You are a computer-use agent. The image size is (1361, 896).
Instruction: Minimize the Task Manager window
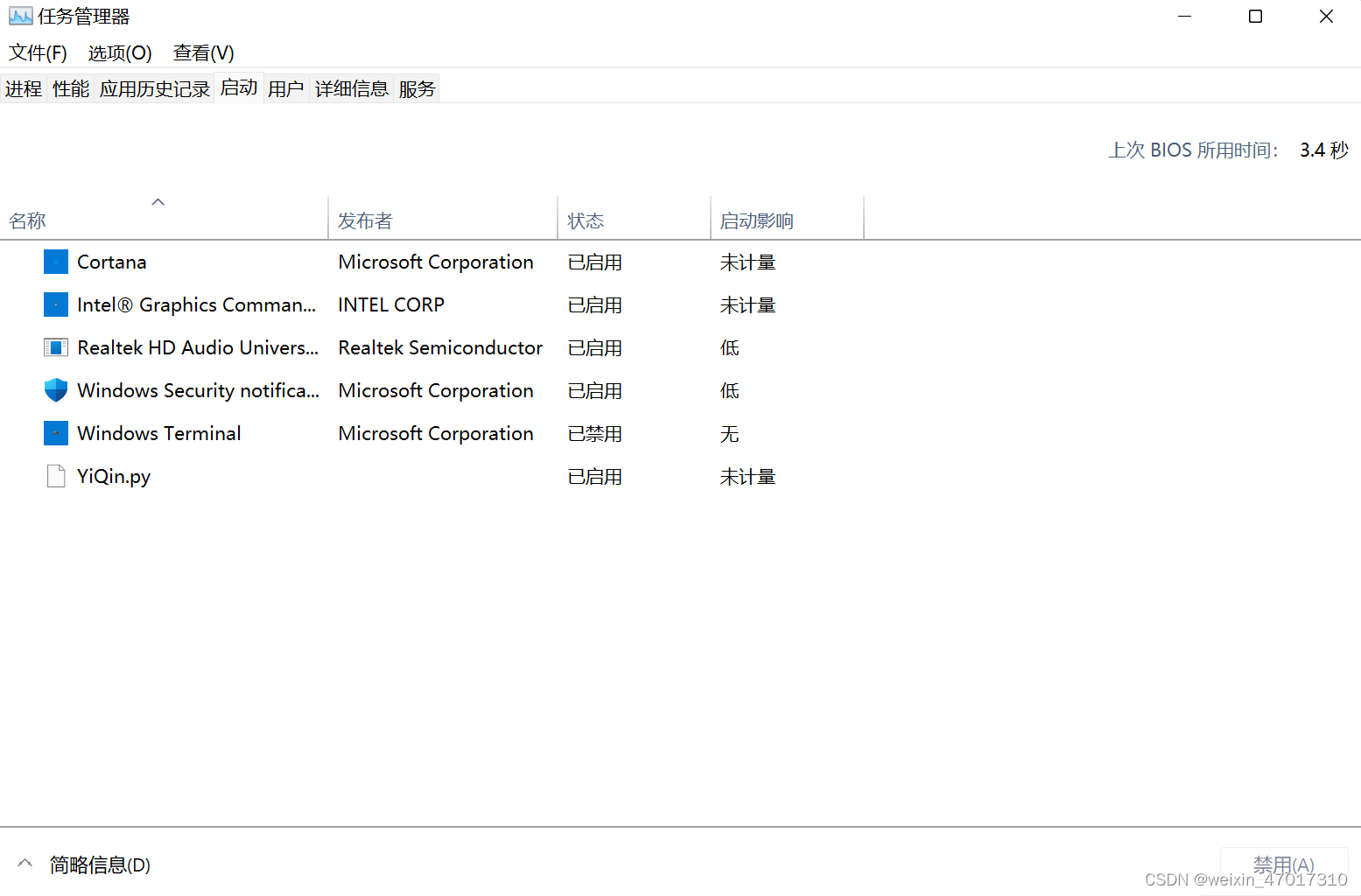(x=1185, y=16)
